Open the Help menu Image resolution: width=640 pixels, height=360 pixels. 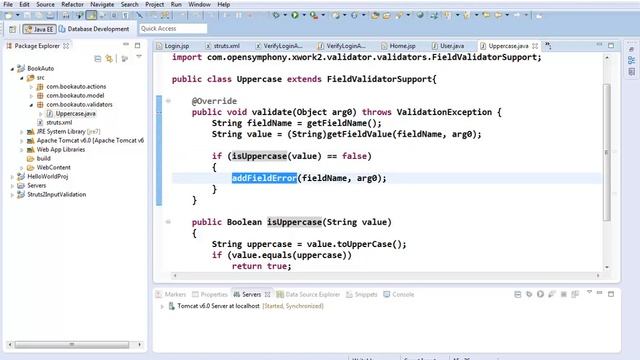point(223,4)
